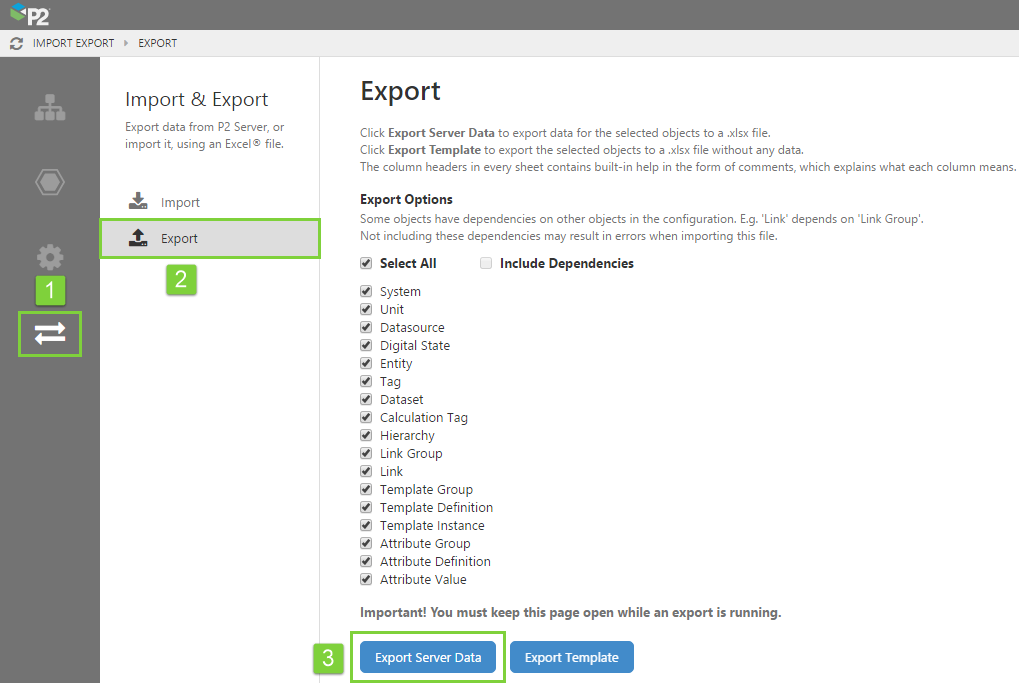
Task: Enable Include Dependencies
Action: pos(486,263)
